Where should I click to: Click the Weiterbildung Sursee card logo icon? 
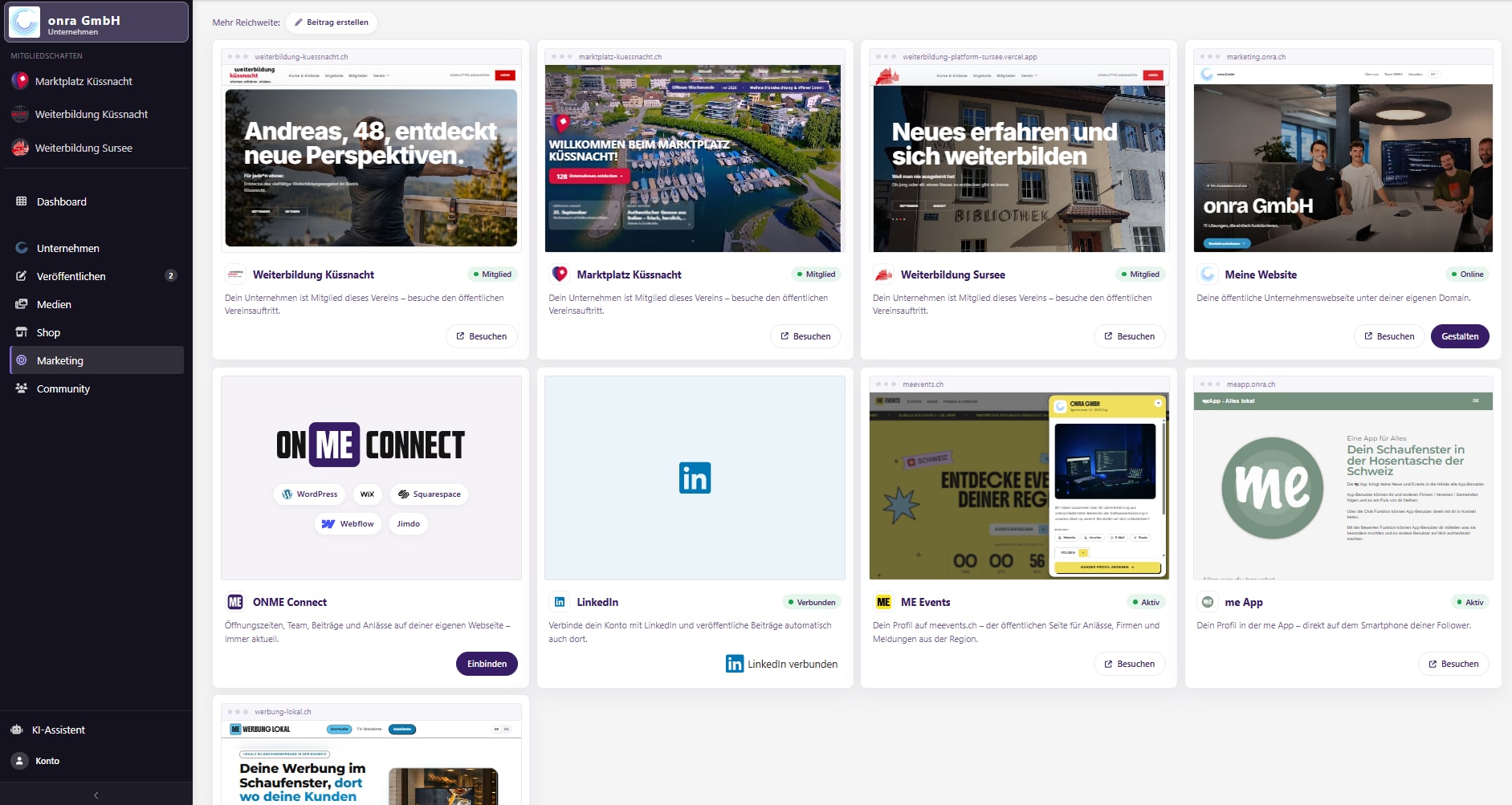(x=883, y=274)
